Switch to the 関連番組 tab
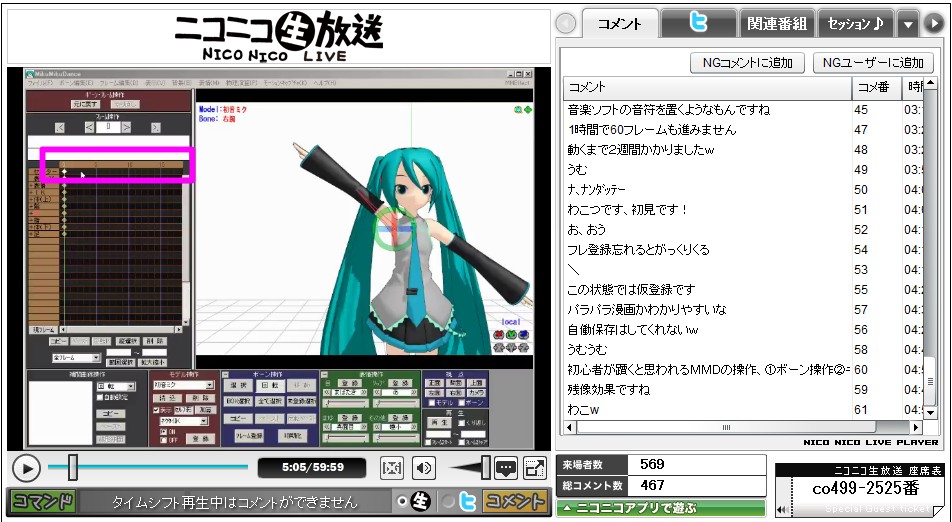952x522 pixels. point(777,24)
